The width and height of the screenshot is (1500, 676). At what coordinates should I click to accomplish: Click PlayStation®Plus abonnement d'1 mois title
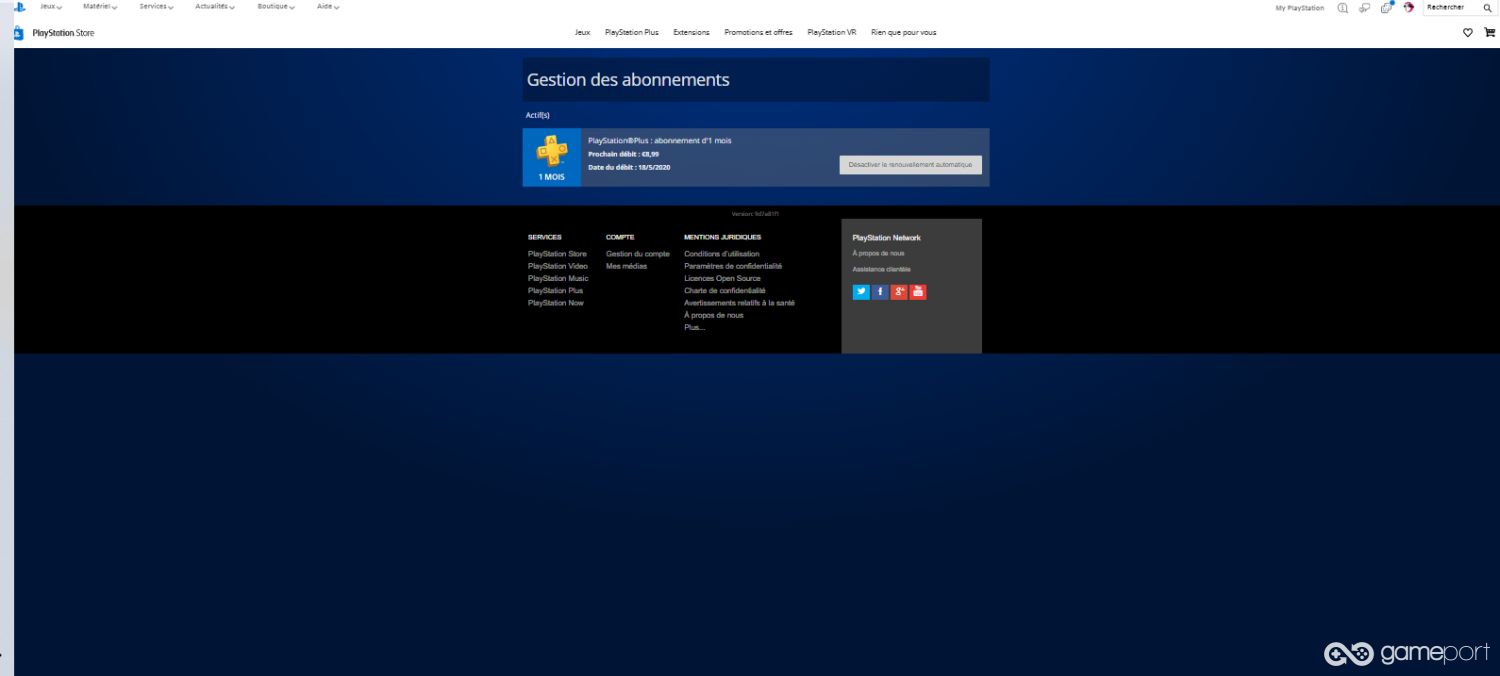tap(660, 140)
